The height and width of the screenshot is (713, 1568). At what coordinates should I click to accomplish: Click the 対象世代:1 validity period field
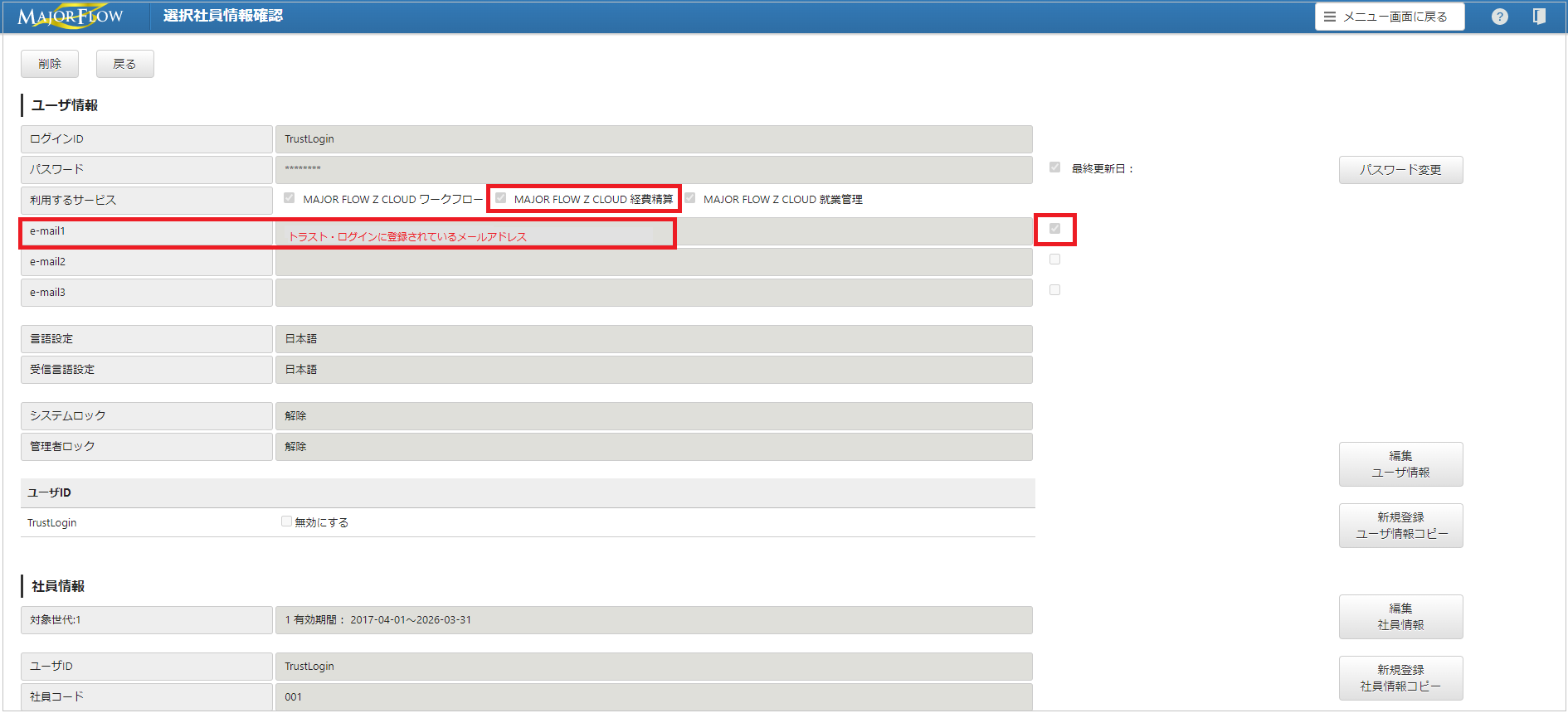pos(654,620)
